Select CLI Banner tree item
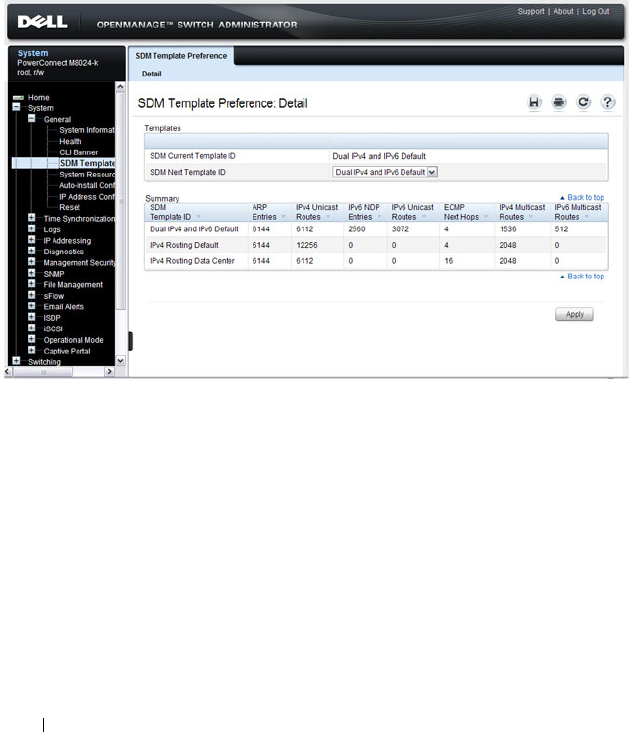This screenshot has width=641, height=732. point(78,152)
